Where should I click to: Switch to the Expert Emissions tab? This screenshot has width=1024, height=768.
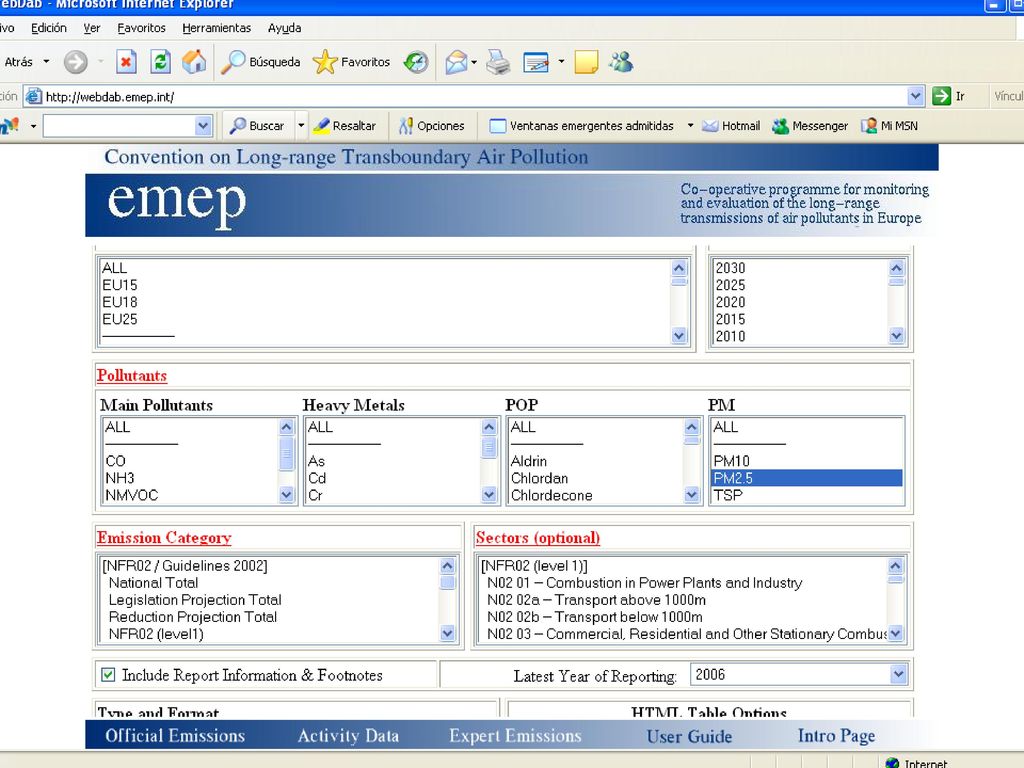(515, 736)
